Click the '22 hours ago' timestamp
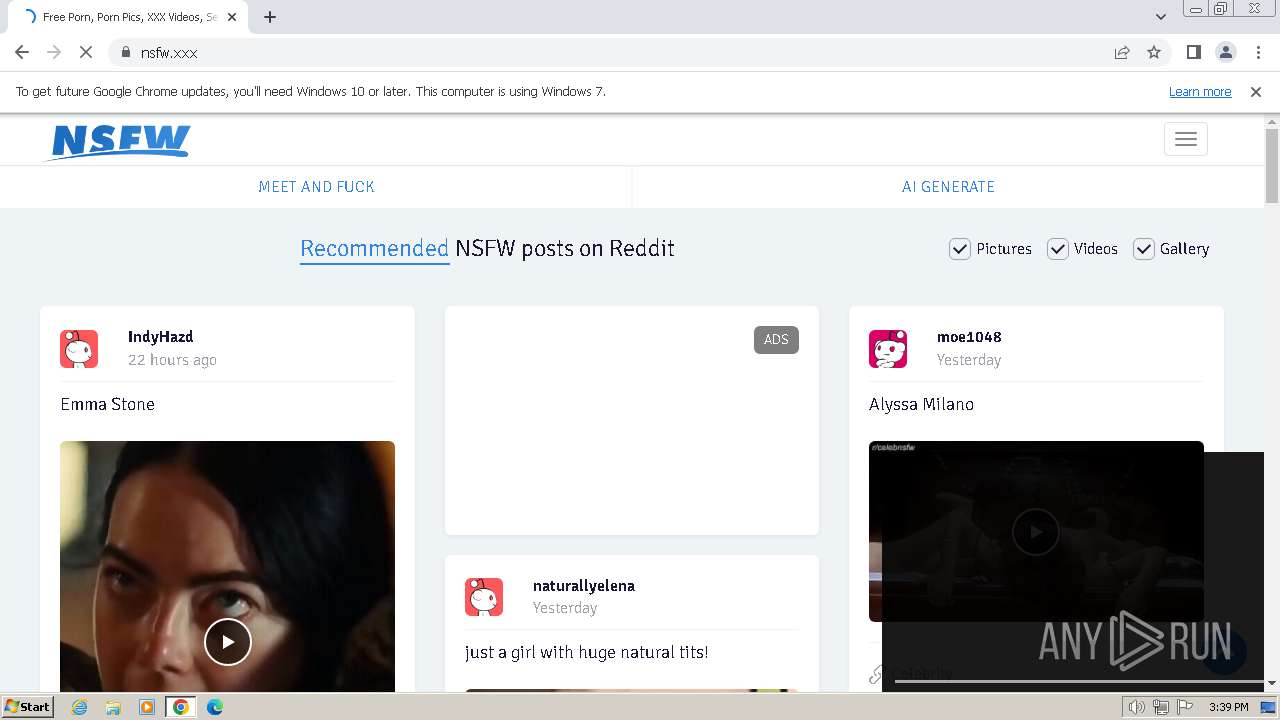Viewport: 1280px width, 720px height. tap(172, 360)
